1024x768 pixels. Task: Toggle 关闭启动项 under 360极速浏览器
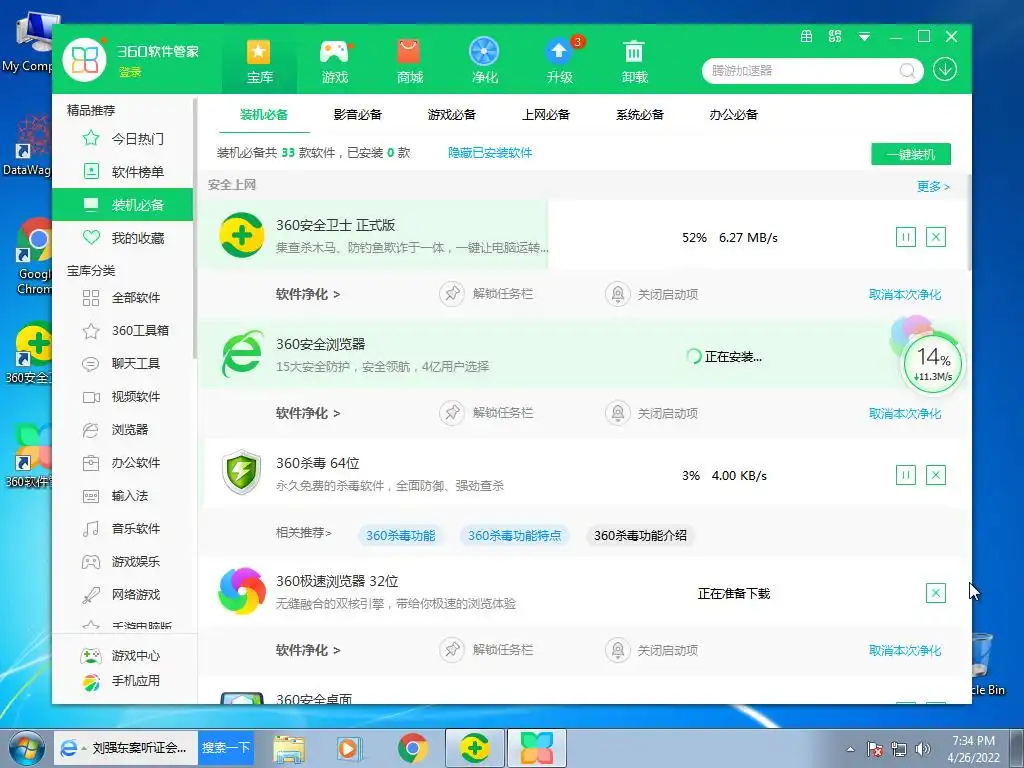(652, 650)
